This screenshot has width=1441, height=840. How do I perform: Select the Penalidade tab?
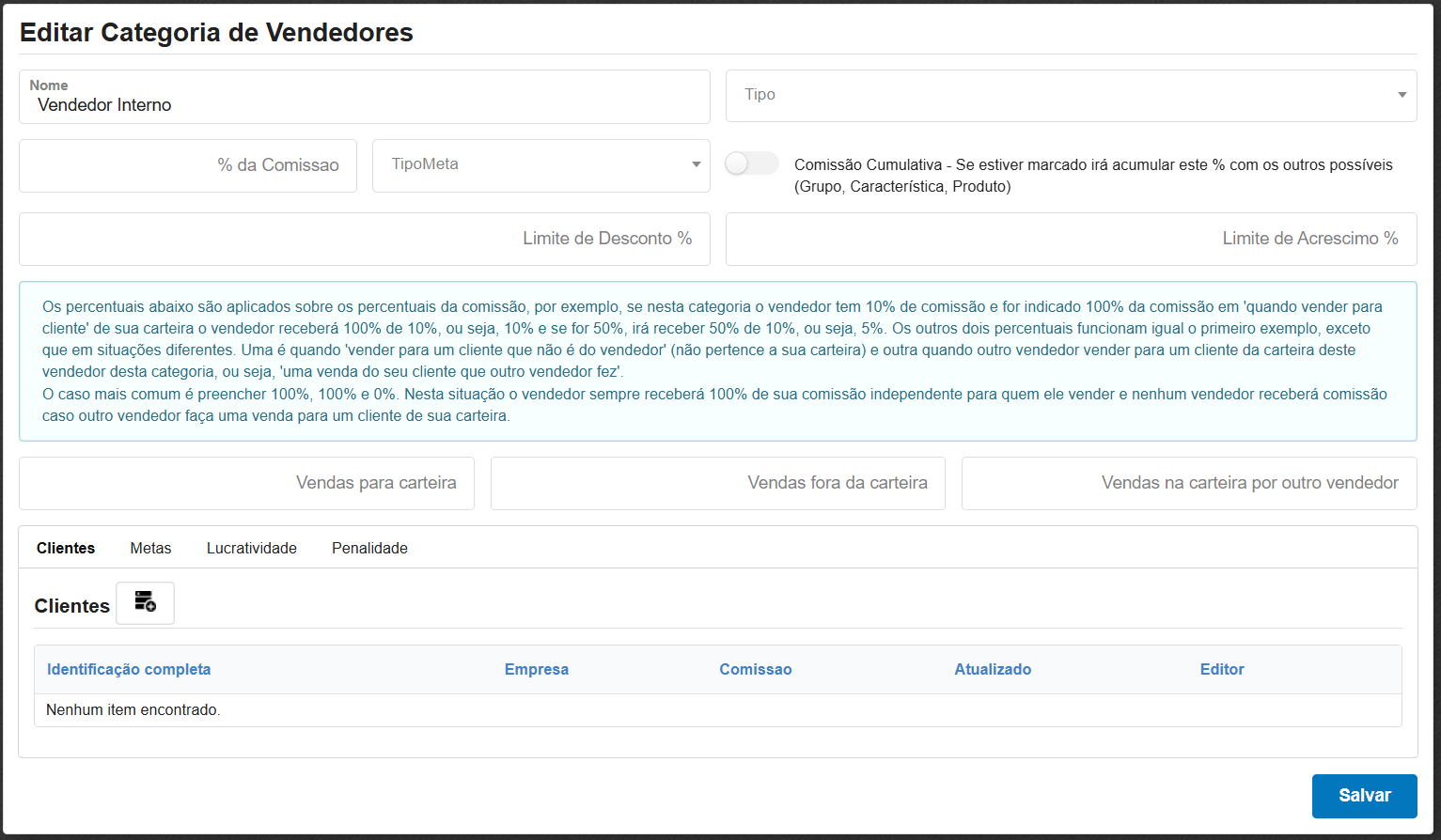pos(369,548)
